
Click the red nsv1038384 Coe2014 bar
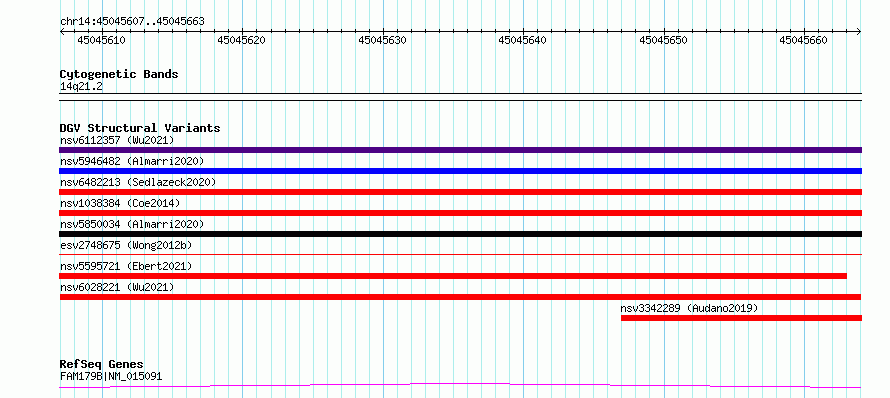point(460,213)
